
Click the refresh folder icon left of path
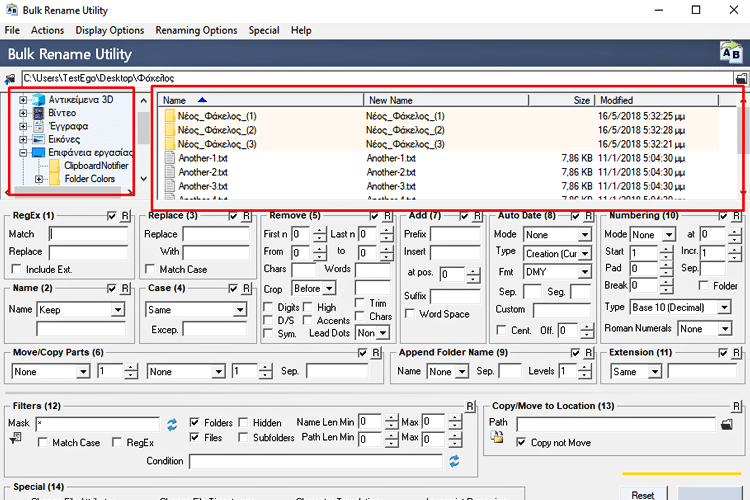point(10,78)
